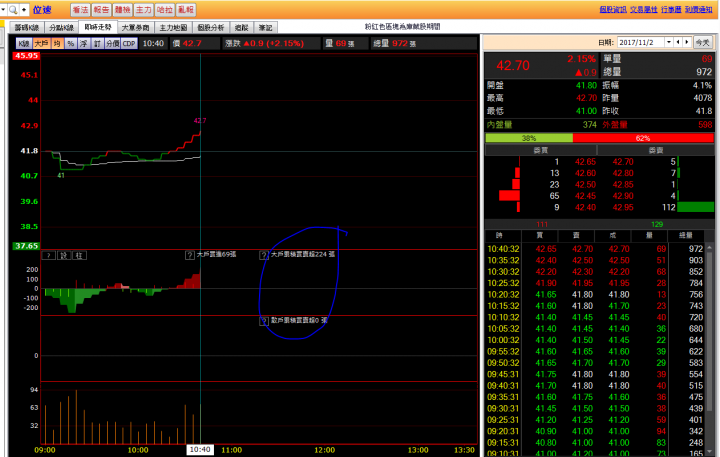This screenshot has height=457, width=720.
Task: Select the 10:40:32 trade row
Action: tap(595, 249)
